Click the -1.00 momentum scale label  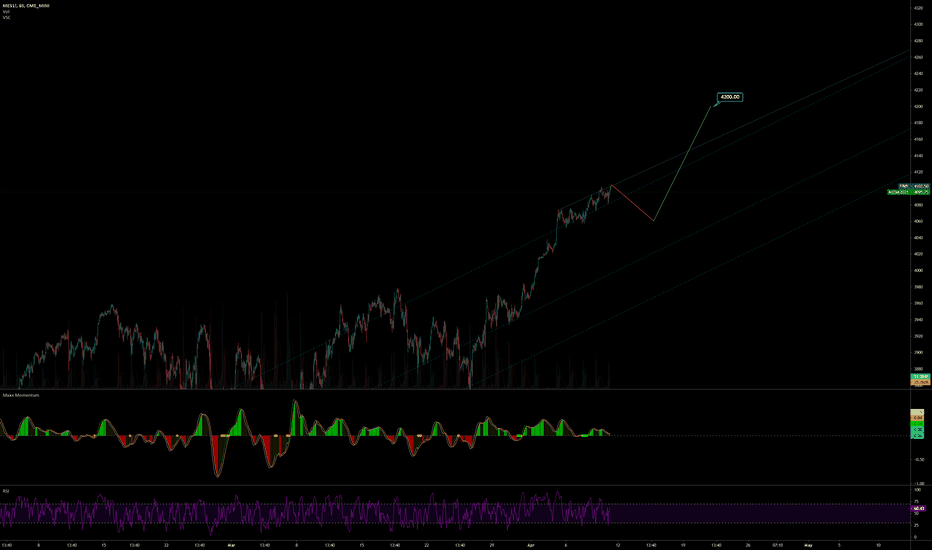pos(919,483)
